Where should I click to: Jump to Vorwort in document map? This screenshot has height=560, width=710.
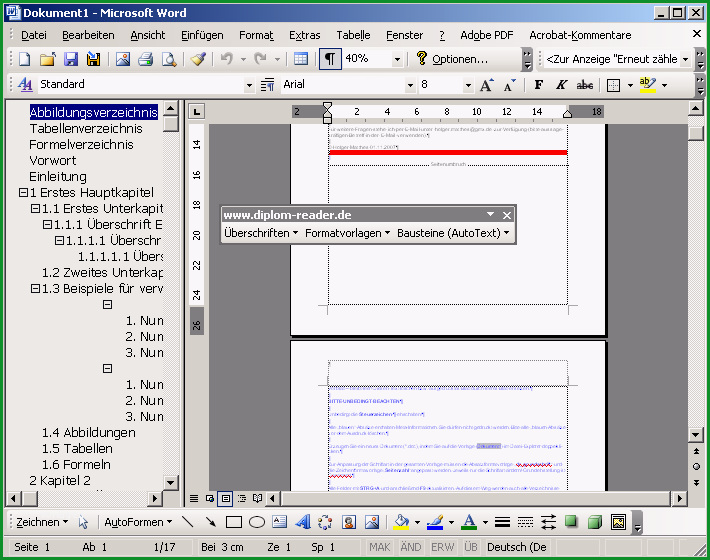tap(53, 161)
